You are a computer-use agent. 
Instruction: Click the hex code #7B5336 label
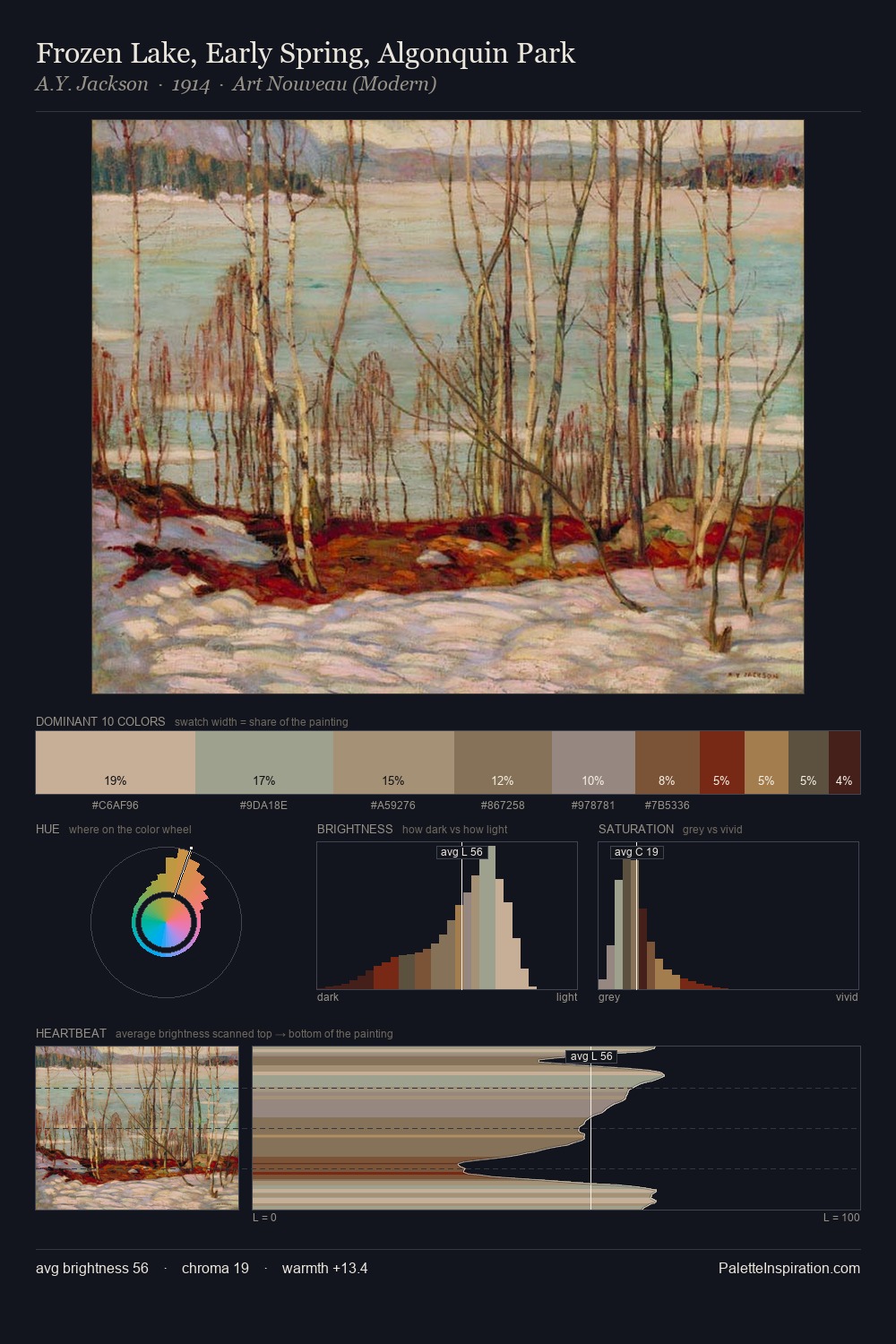pyautogui.click(x=667, y=805)
